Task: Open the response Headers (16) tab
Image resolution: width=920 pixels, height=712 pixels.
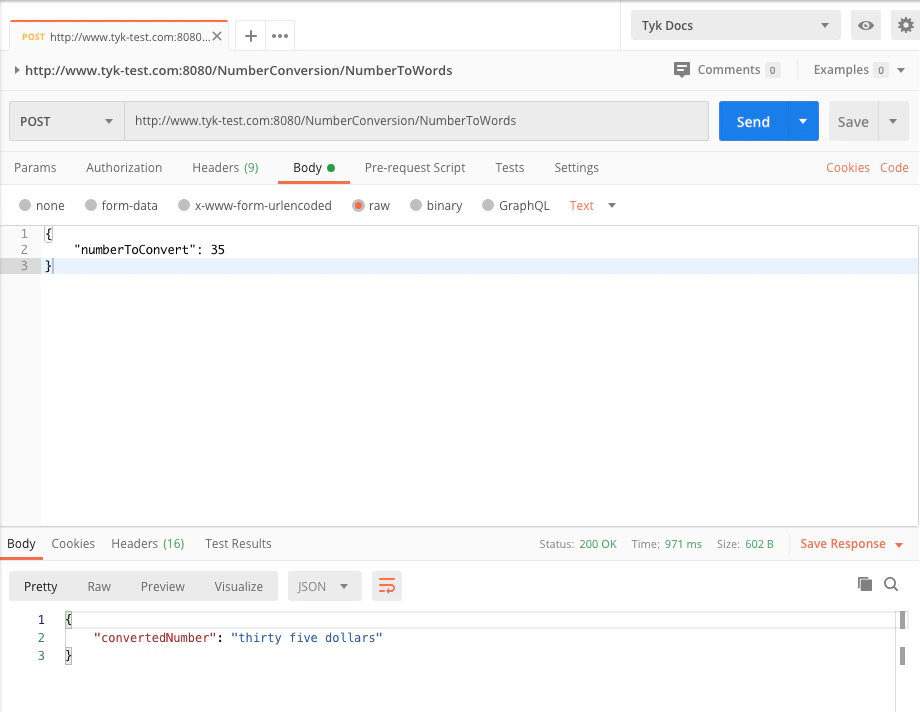Action: (x=148, y=544)
